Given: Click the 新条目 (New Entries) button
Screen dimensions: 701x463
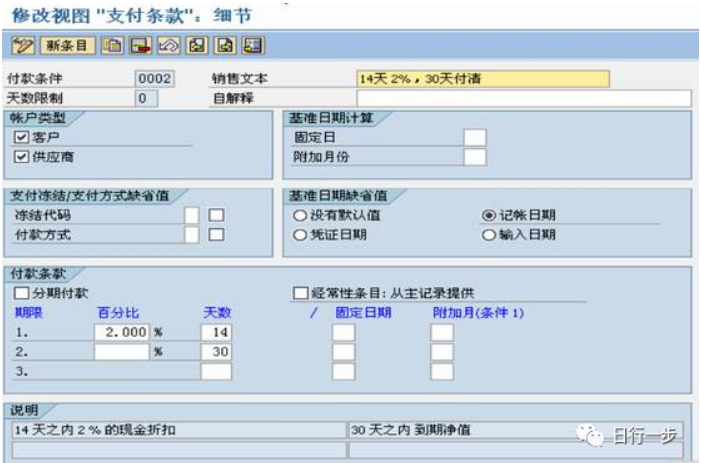Looking at the screenshot, I should [x=68, y=46].
